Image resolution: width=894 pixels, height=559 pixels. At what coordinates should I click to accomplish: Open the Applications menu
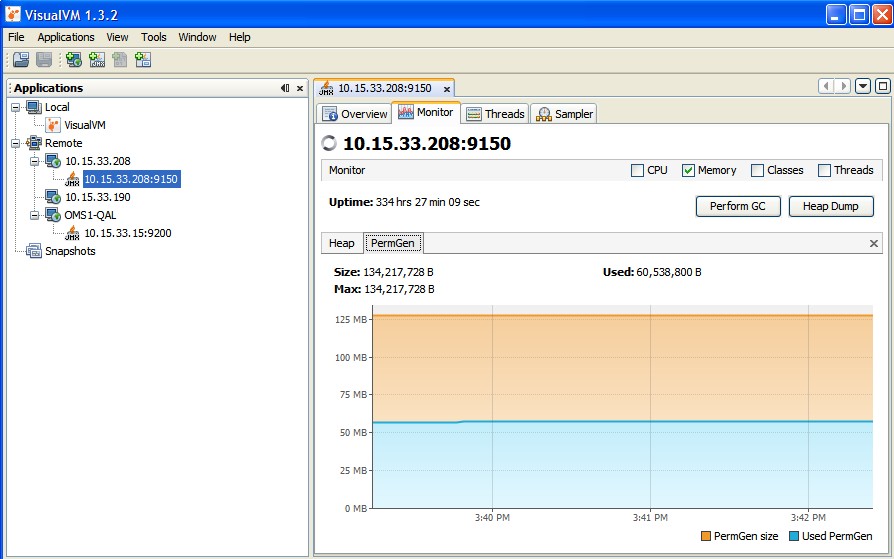pyautogui.click(x=66, y=37)
